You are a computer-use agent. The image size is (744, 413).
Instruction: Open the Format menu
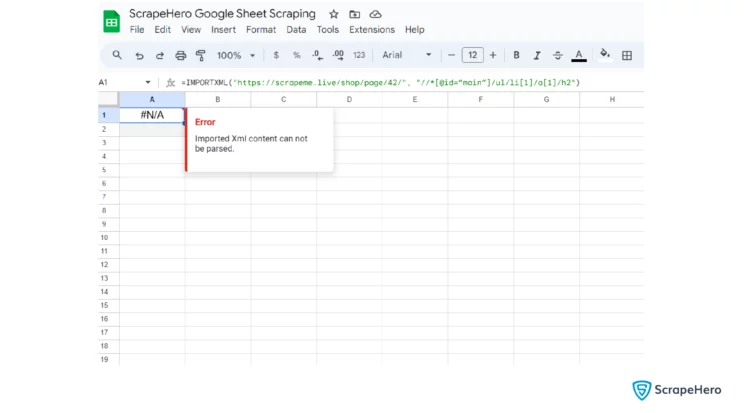pyautogui.click(x=261, y=29)
